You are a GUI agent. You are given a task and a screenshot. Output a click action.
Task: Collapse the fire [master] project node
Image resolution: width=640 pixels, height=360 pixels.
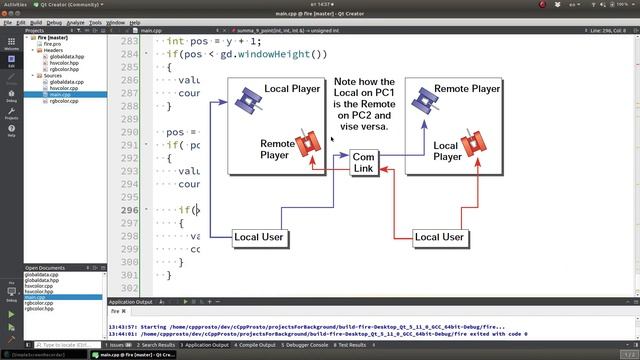tap(27, 38)
